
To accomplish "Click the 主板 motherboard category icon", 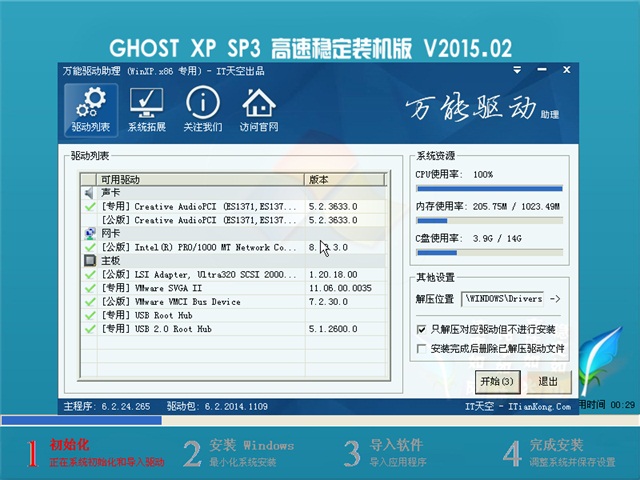I will click(89, 260).
